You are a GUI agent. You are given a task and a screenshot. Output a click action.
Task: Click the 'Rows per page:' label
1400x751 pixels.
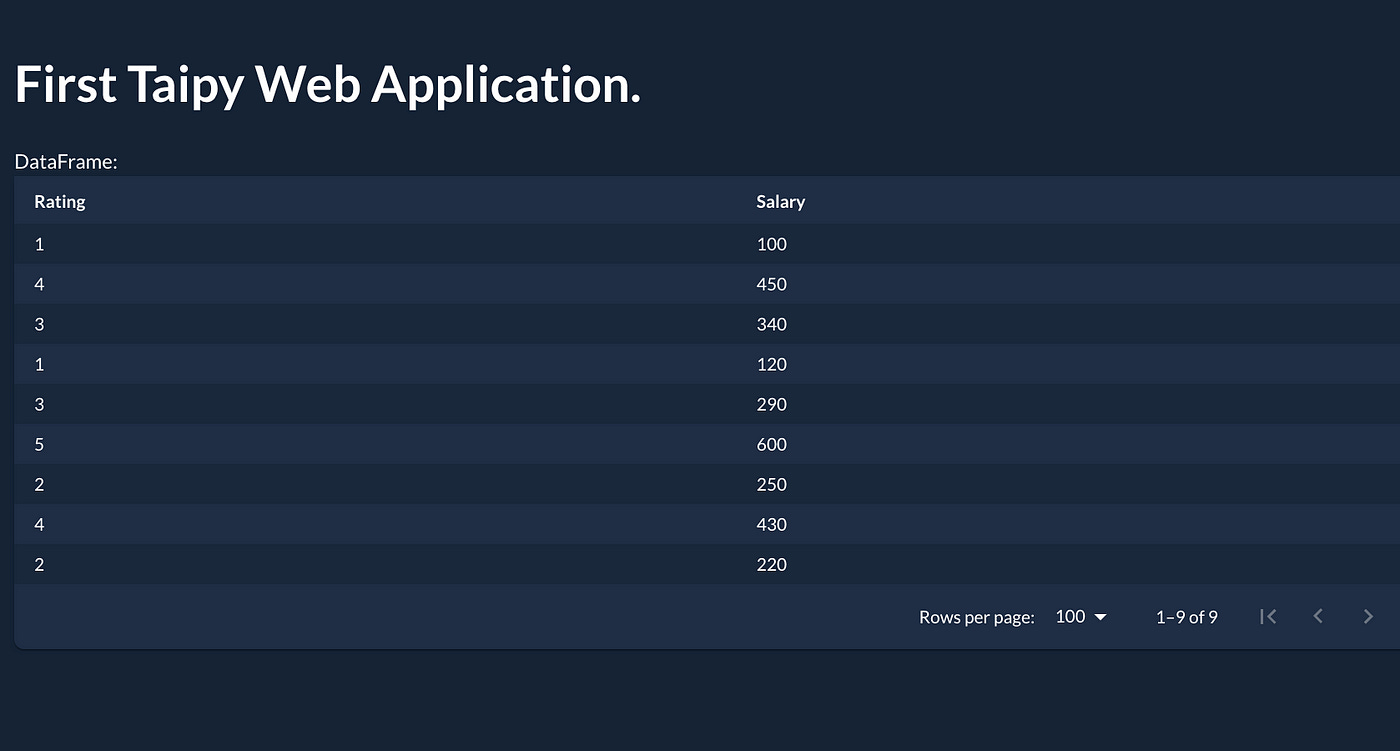977,617
